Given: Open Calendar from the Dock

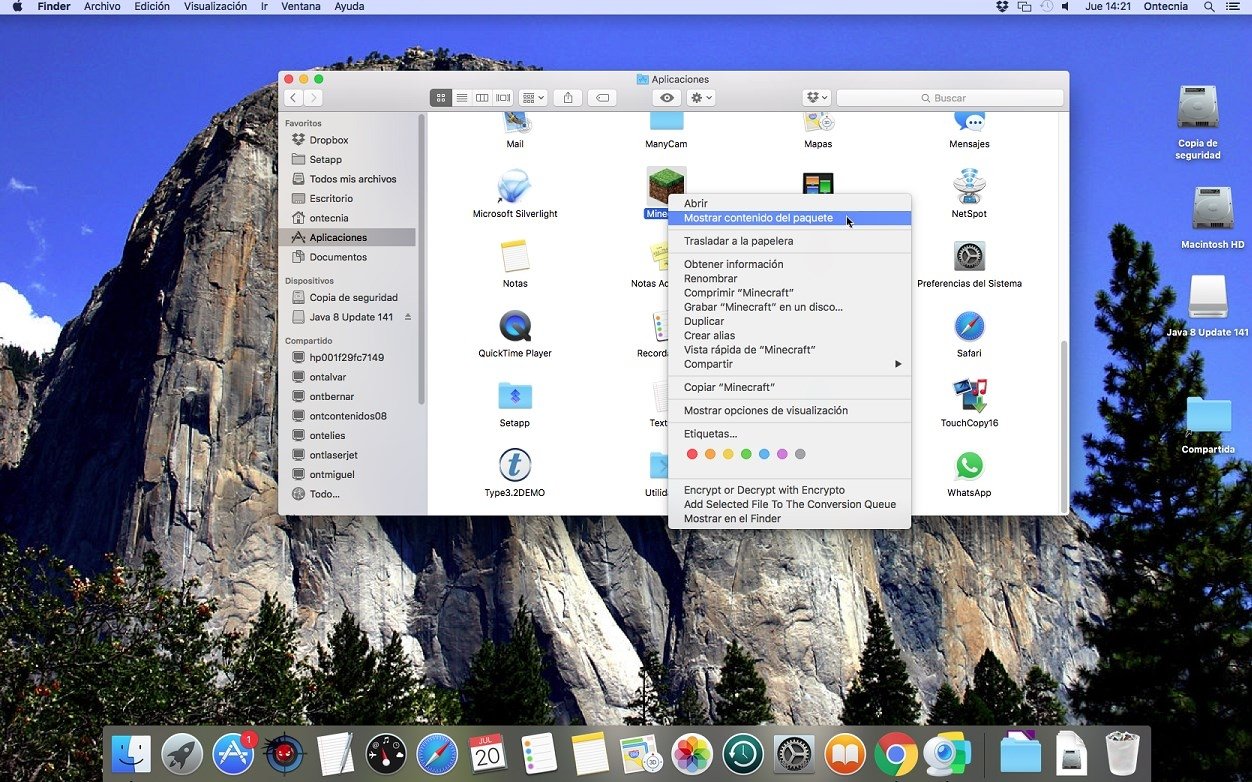Looking at the screenshot, I should coord(488,753).
